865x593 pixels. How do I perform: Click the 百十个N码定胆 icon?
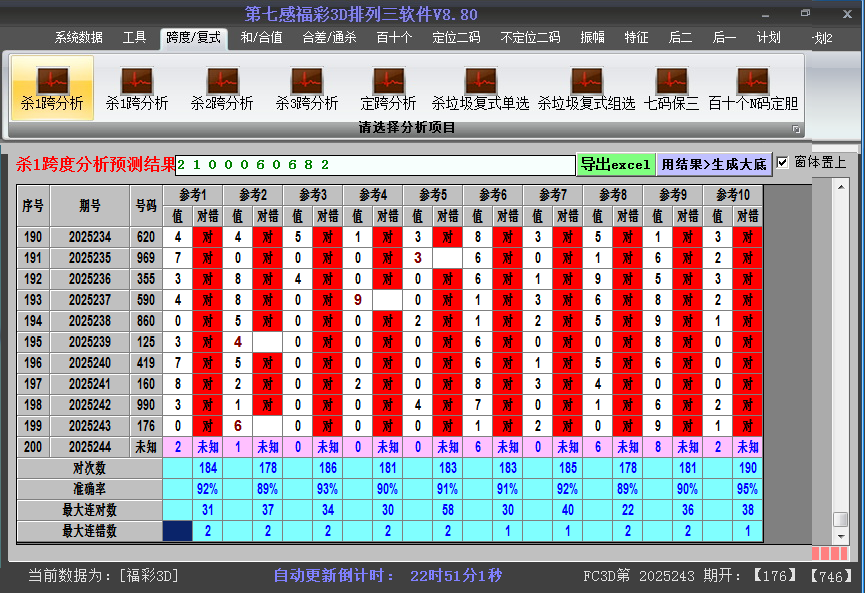click(x=753, y=88)
